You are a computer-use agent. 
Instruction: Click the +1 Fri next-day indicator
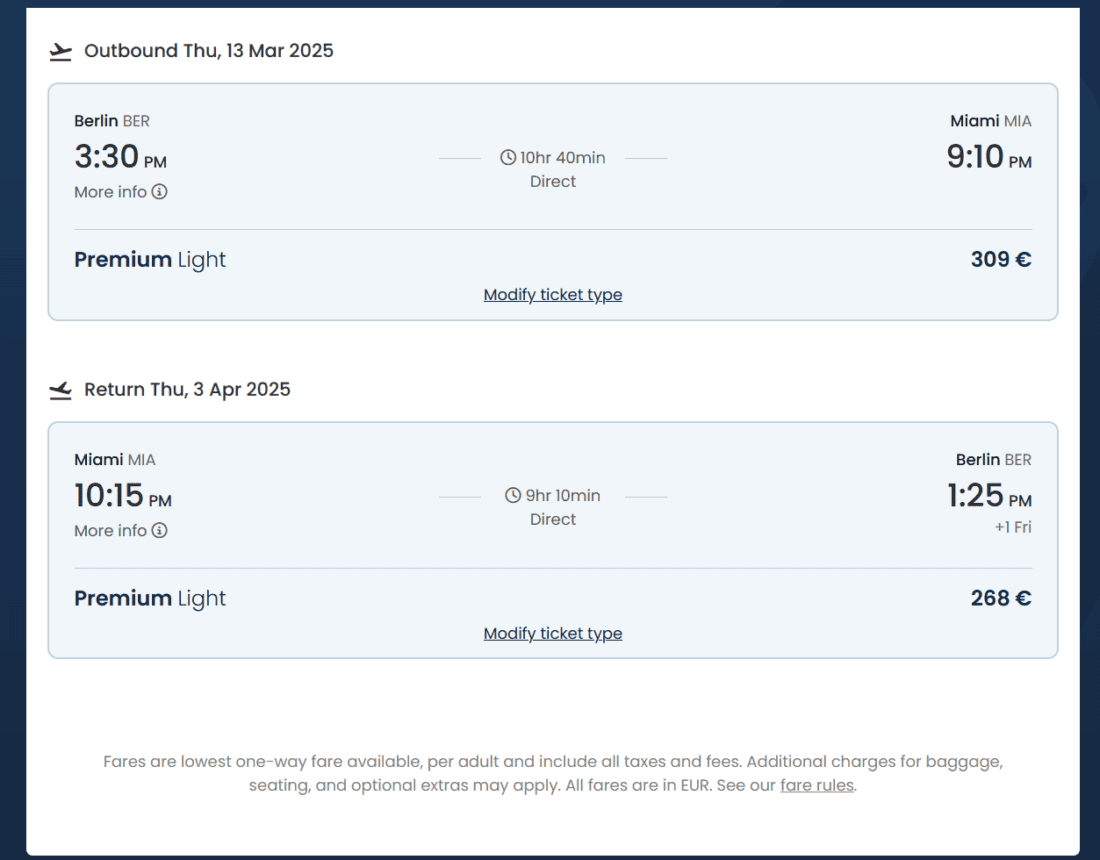[1013, 527]
